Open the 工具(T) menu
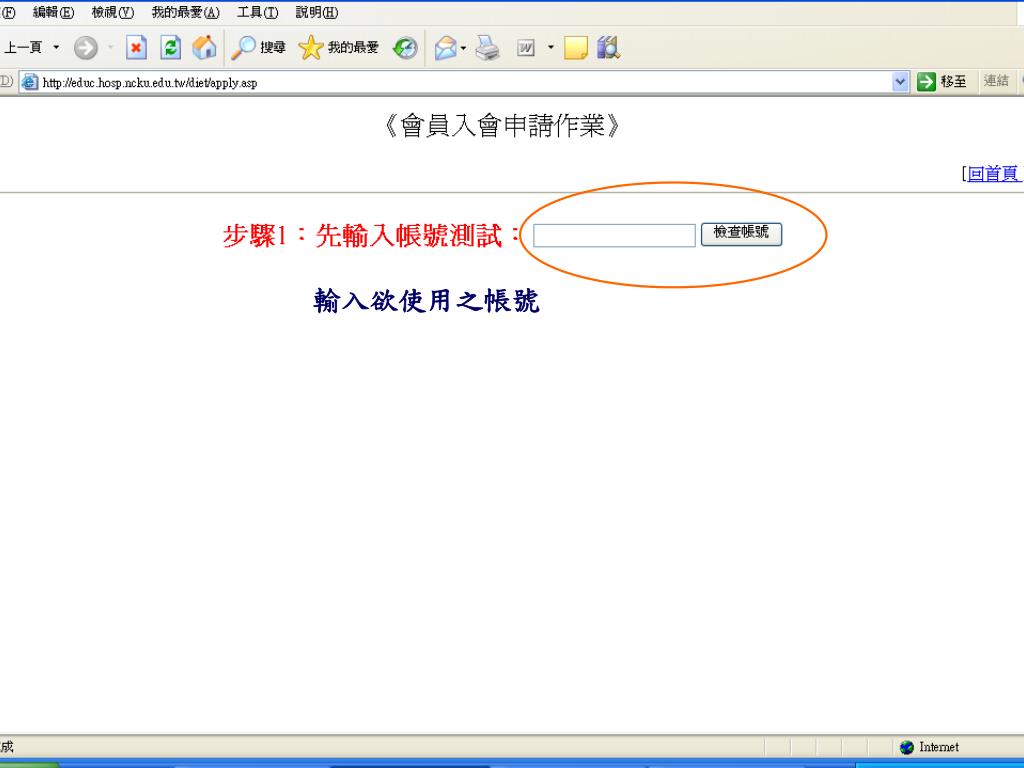 [257, 12]
